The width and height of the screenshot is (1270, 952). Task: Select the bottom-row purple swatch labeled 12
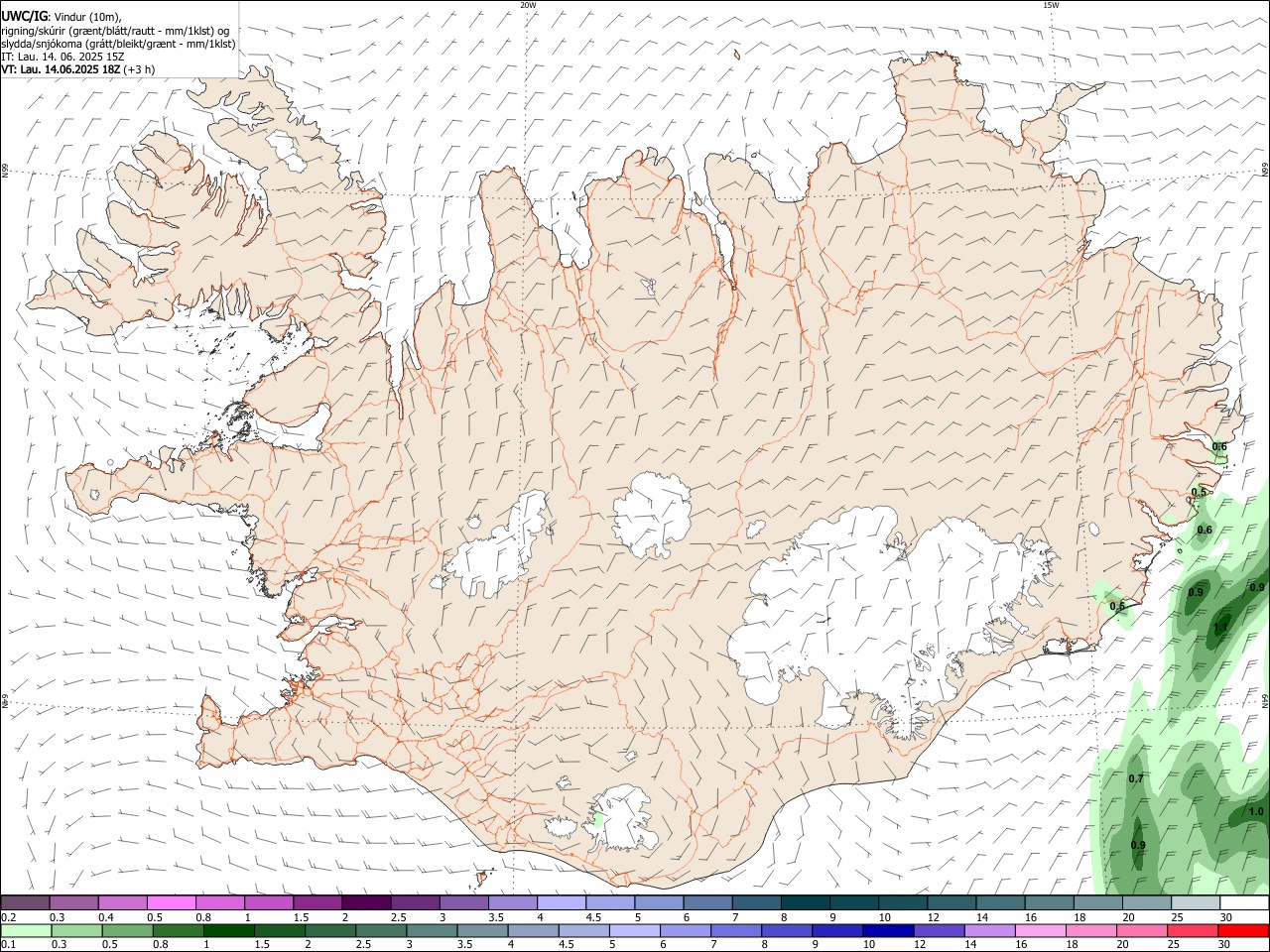pyautogui.click(x=940, y=931)
